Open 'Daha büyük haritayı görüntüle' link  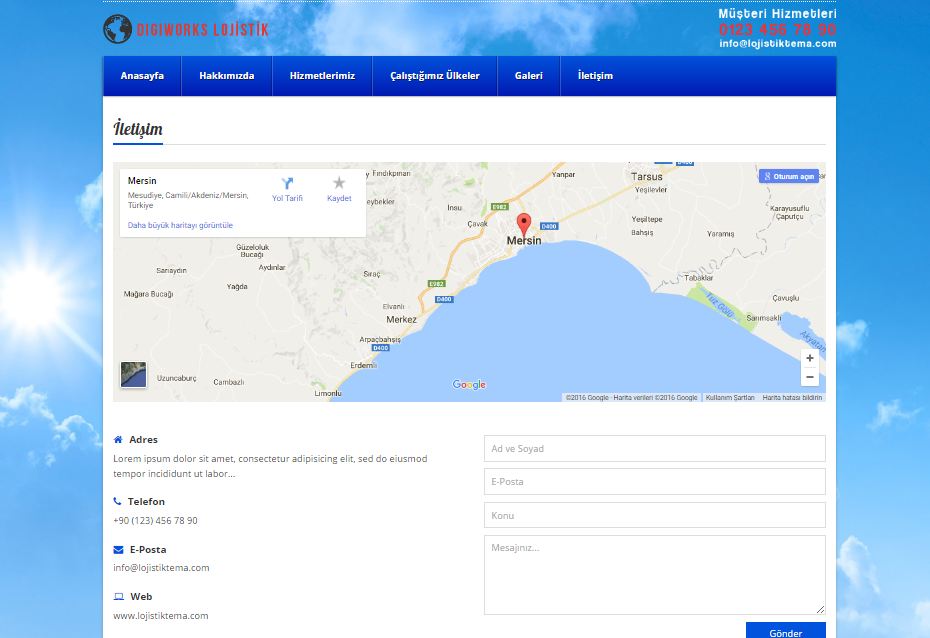180,225
